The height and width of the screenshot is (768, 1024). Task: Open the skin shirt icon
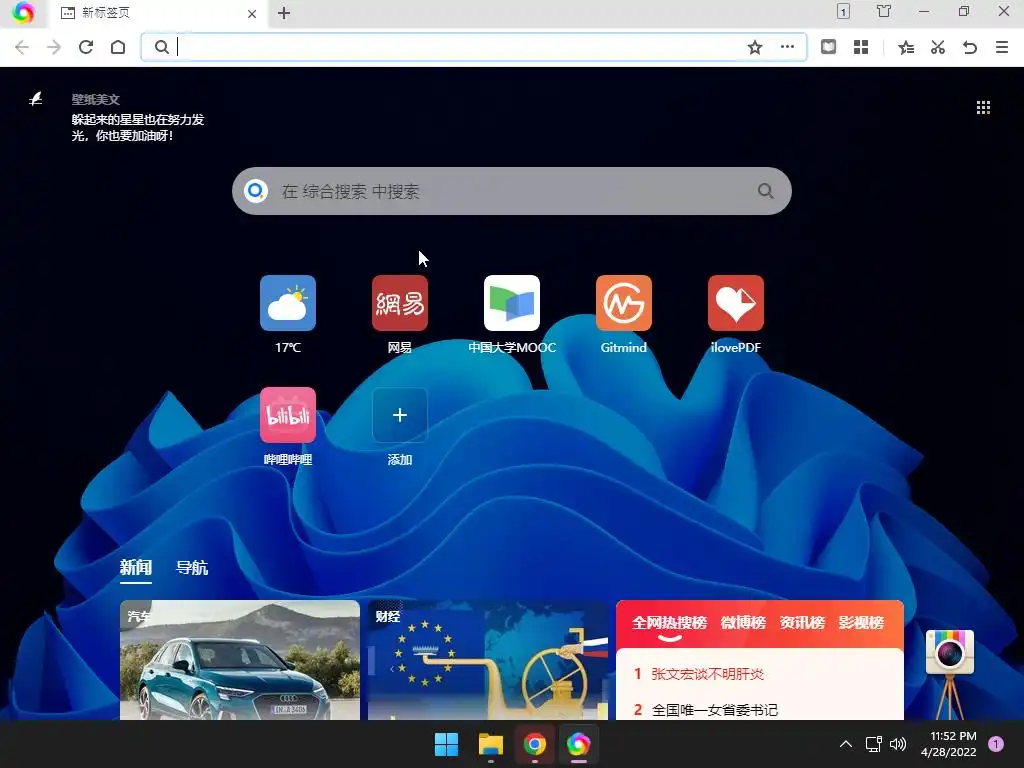pos(884,11)
